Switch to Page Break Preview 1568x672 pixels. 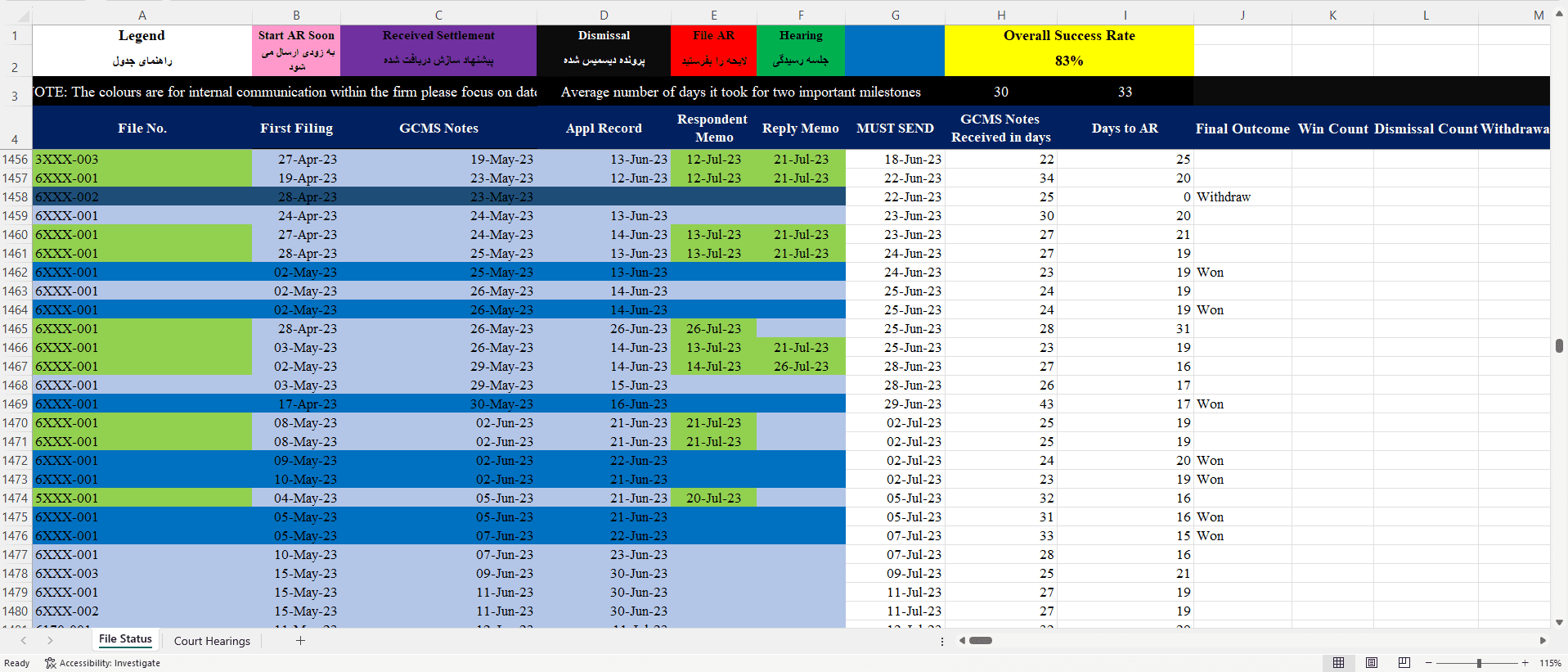coord(1404,663)
